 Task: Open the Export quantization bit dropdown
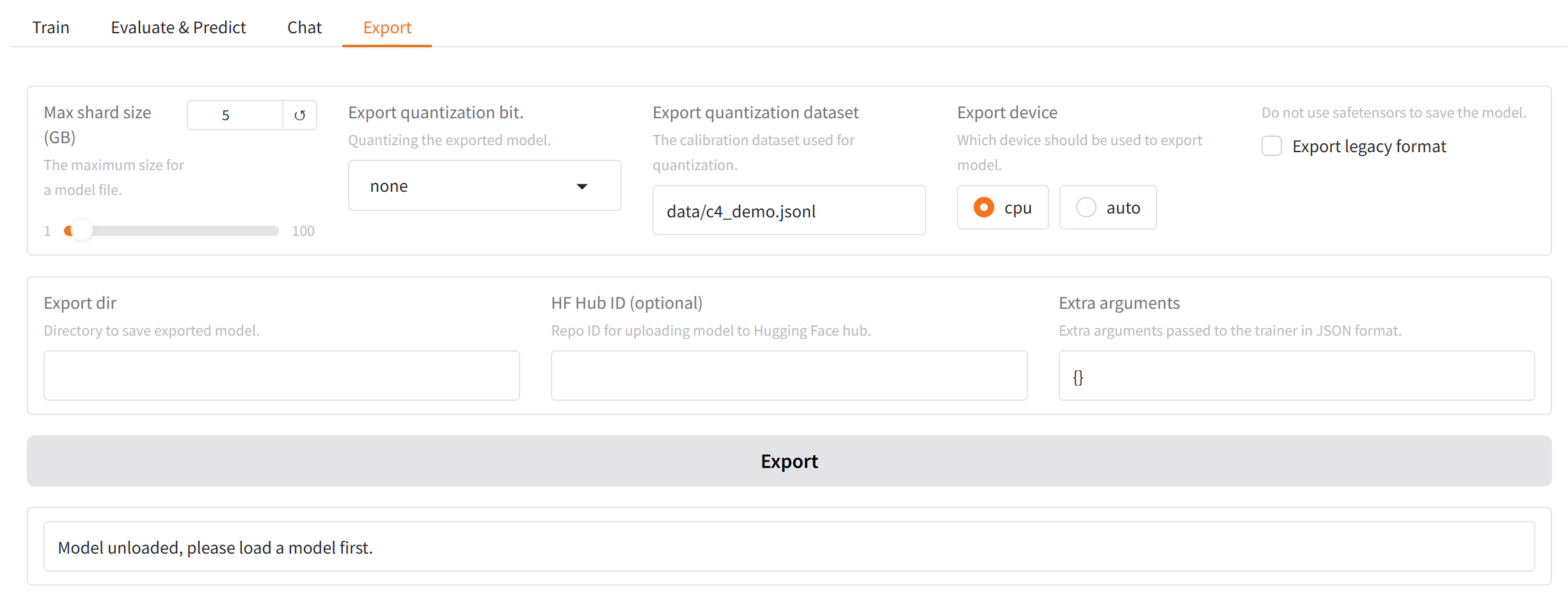tap(484, 186)
